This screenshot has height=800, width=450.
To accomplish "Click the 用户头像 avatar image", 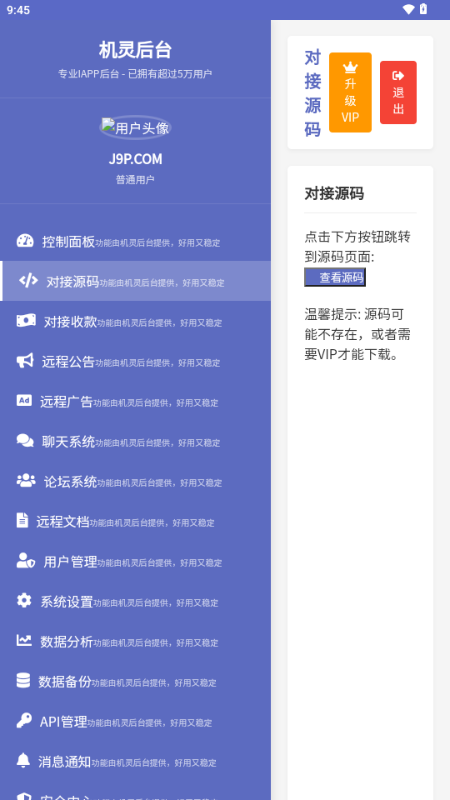I will pyautogui.click(x=135, y=128).
